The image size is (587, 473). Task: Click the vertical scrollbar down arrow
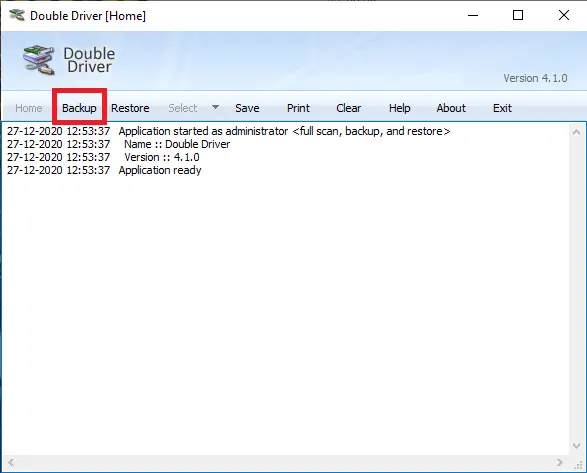pyautogui.click(x=577, y=445)
